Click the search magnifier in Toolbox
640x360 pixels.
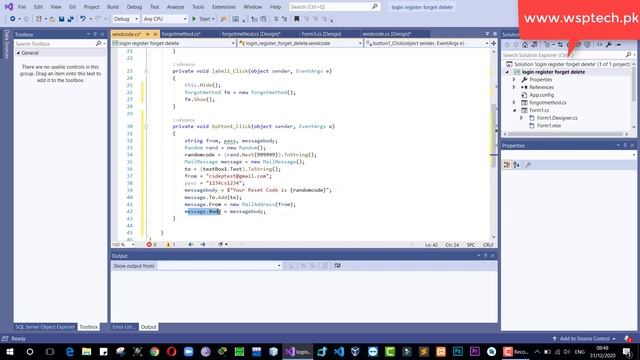point(98,43)
